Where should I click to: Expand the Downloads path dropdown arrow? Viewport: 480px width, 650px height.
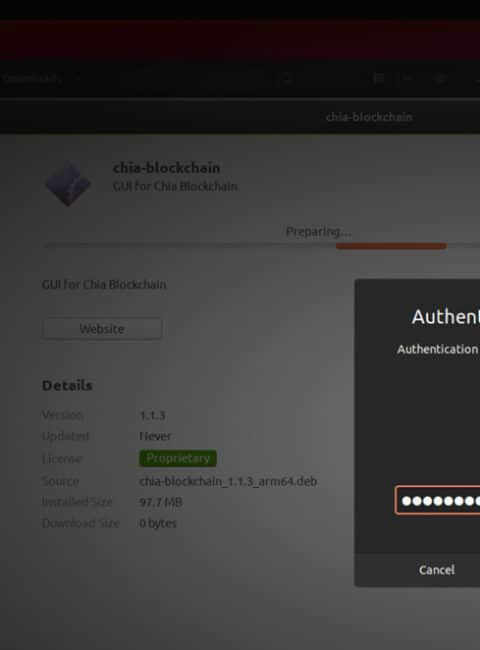pos(76,78)
